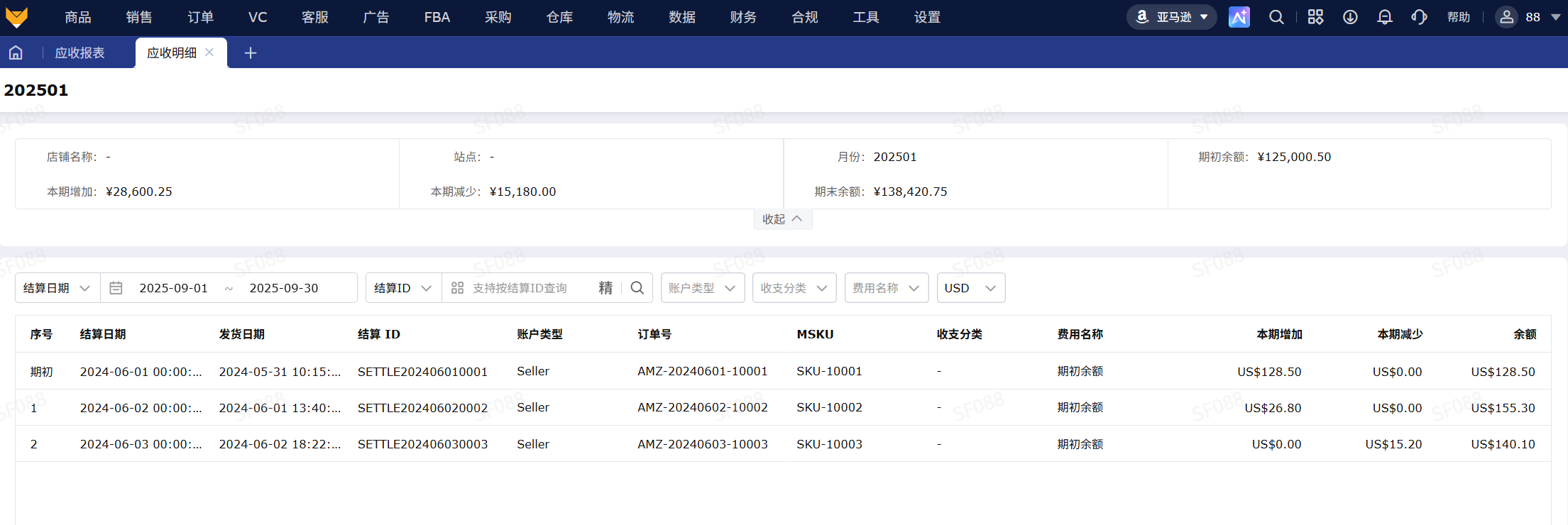The image size is (1568, 525).
Task: Open the 收支分类 filter dropdown
Action: pos(794,288)
